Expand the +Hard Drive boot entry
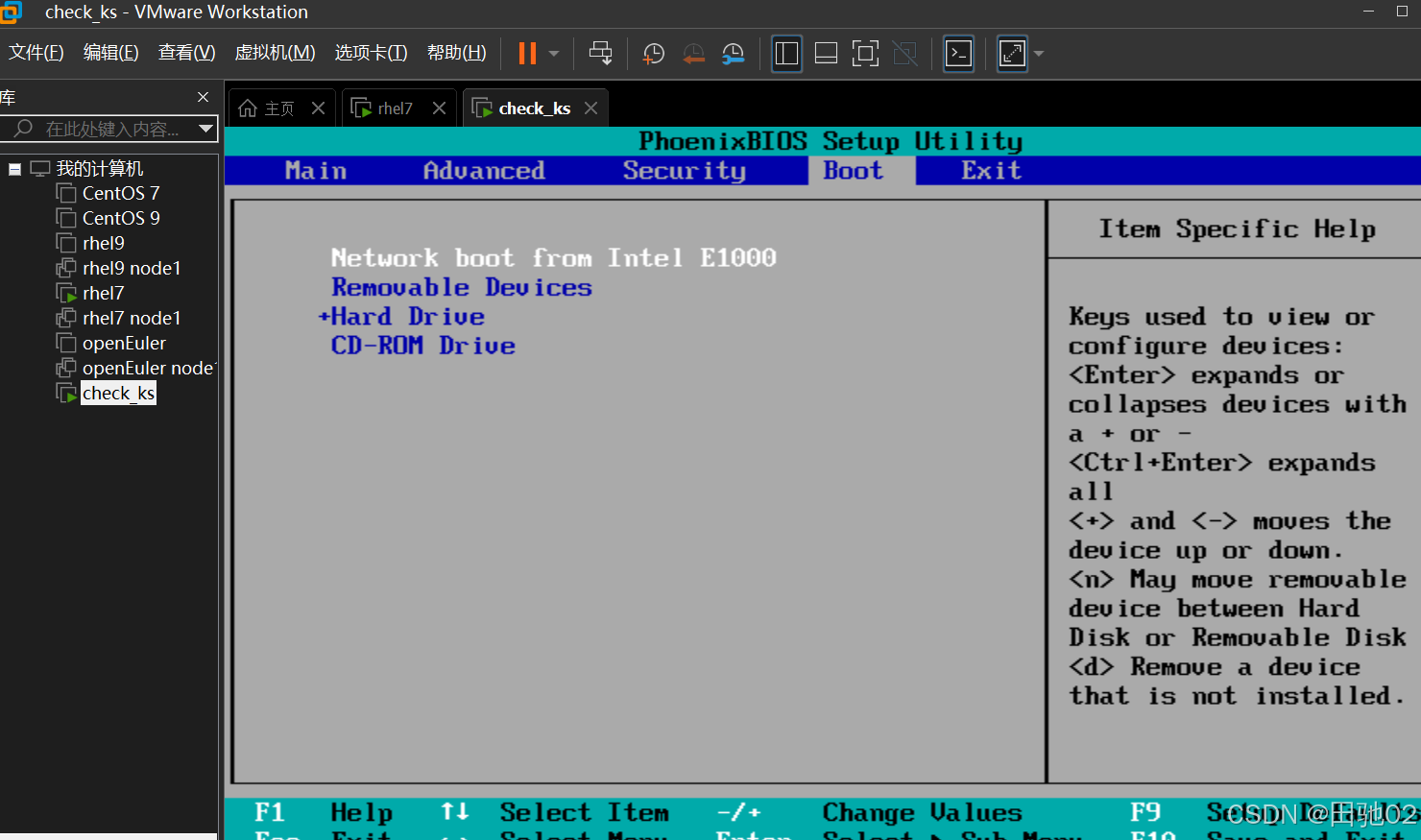1421x840 pixels. coord(401,317)
